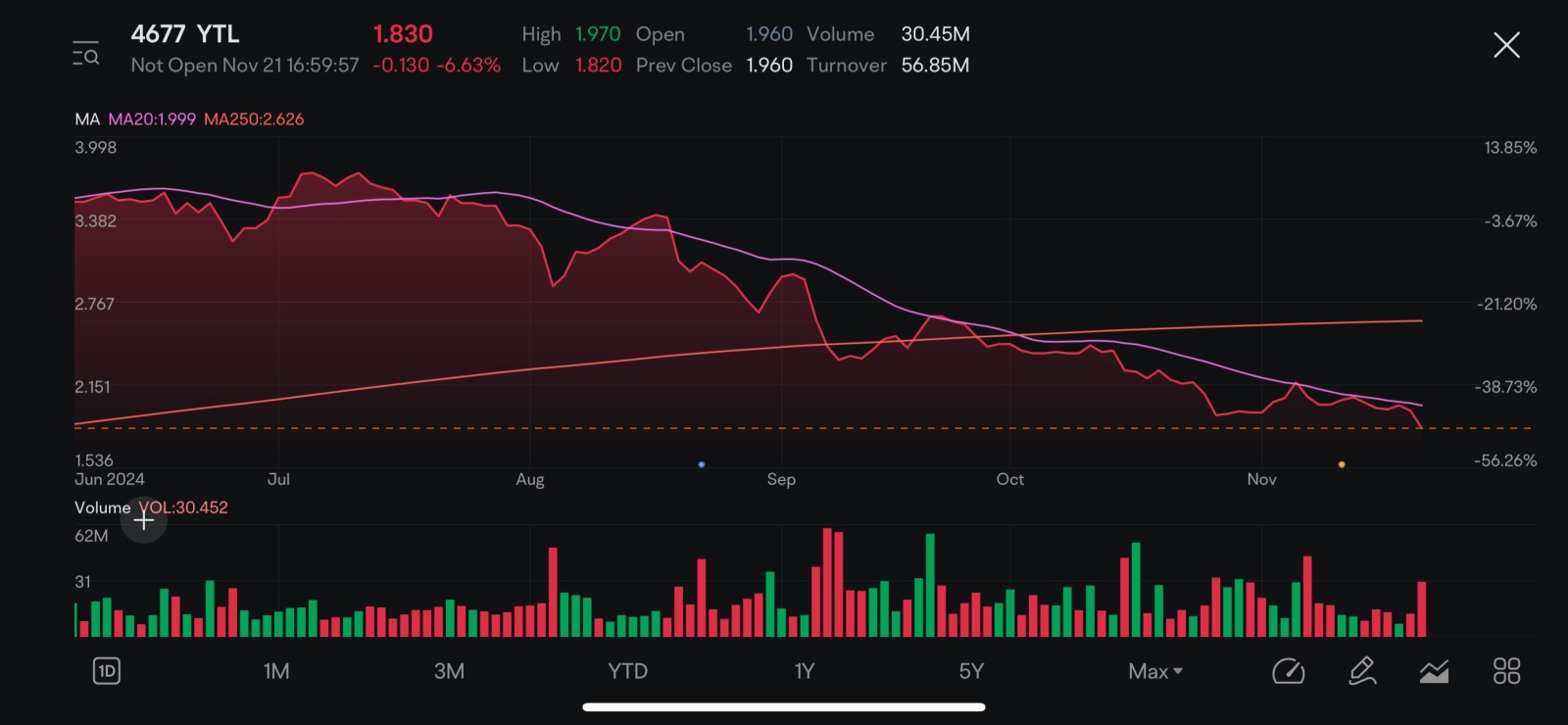The width and height of the screenshot is (1568, 725).
Task: Select the blue event dot near Sep
Action: [702, 464]
